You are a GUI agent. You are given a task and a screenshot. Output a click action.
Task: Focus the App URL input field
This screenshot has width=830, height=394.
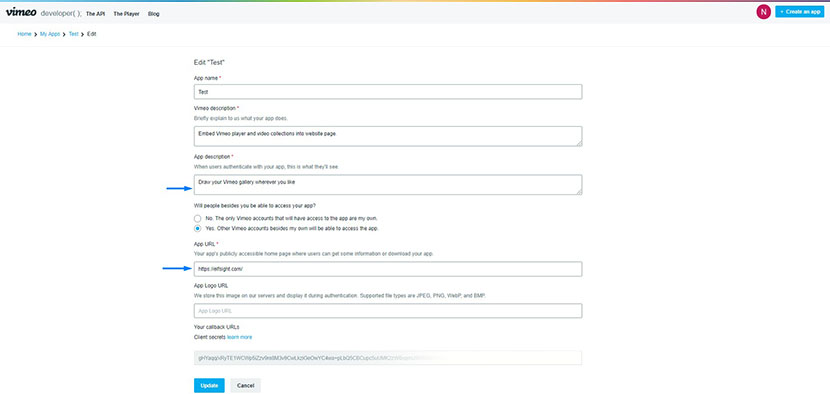(x=388, y=269)
